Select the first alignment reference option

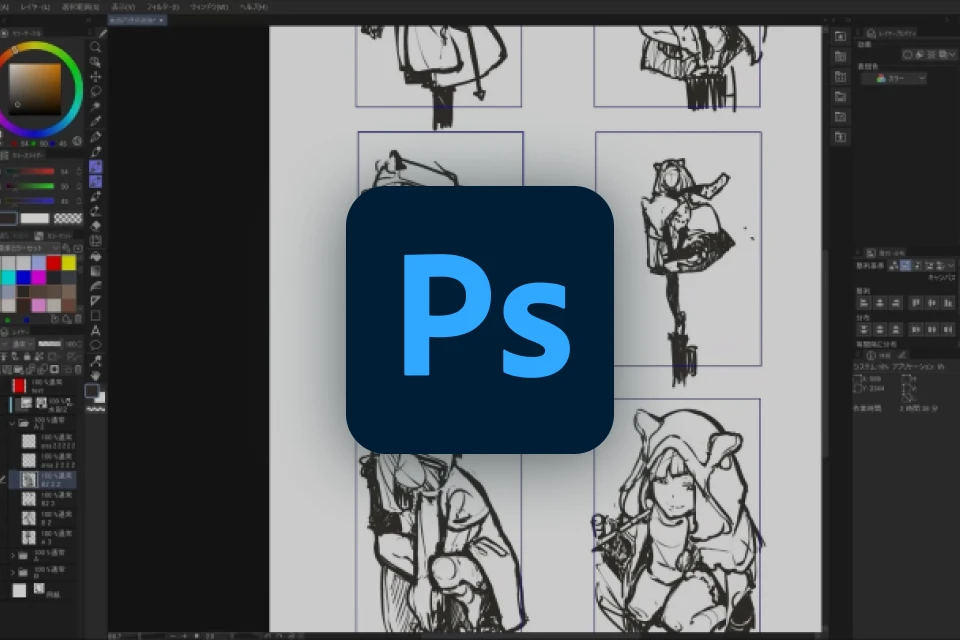[894, 265]
